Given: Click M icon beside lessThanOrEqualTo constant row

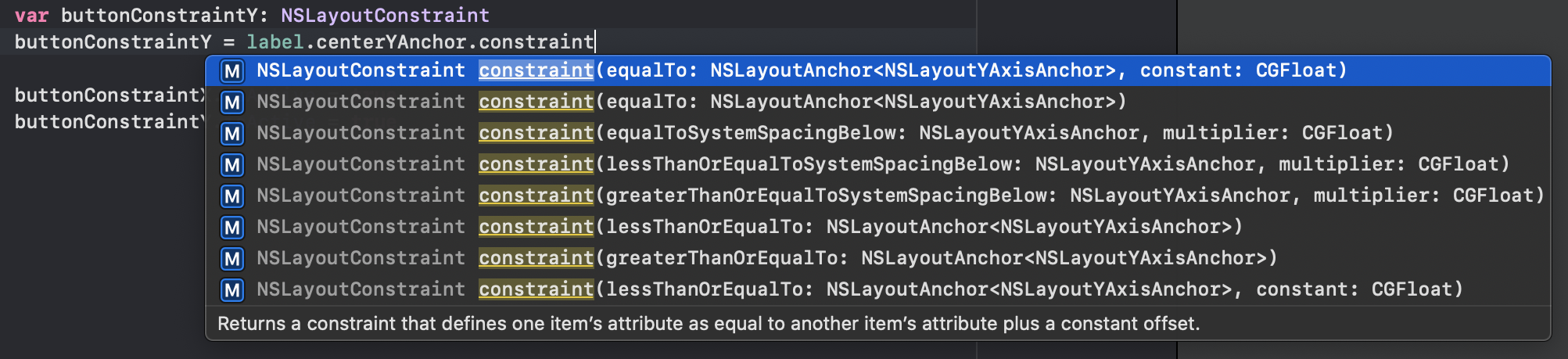Looking at the screenshot, I should point(232,290).
